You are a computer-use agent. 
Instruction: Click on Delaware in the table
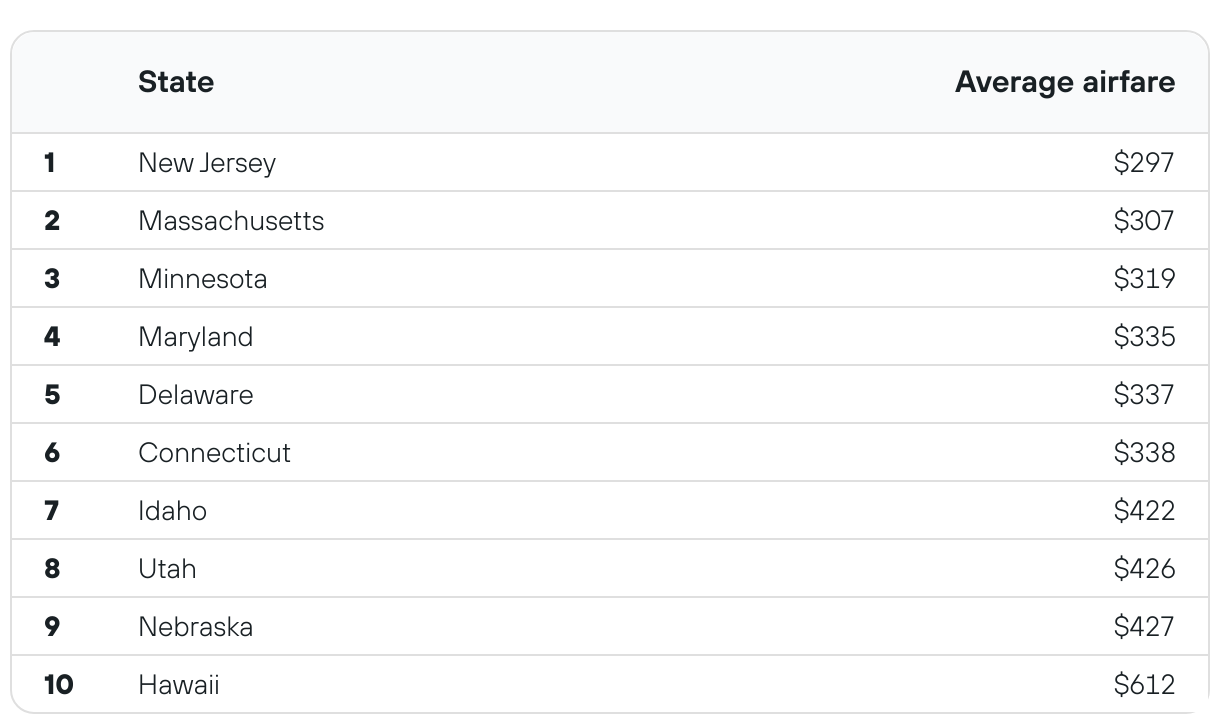[196, 394]
